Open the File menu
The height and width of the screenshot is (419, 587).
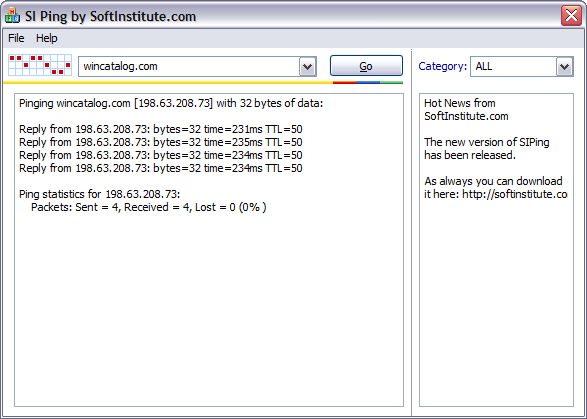(16, 38)
